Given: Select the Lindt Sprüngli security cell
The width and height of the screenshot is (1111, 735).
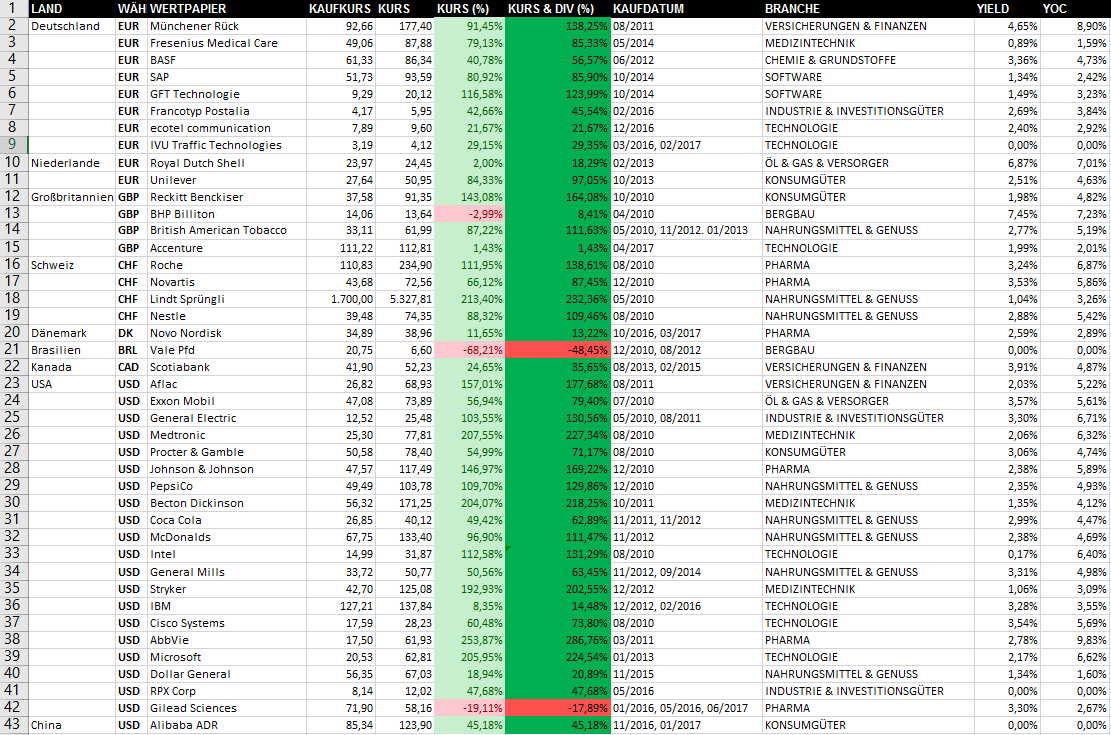Looking at the screenshot, I should click(x=226, y=299).
